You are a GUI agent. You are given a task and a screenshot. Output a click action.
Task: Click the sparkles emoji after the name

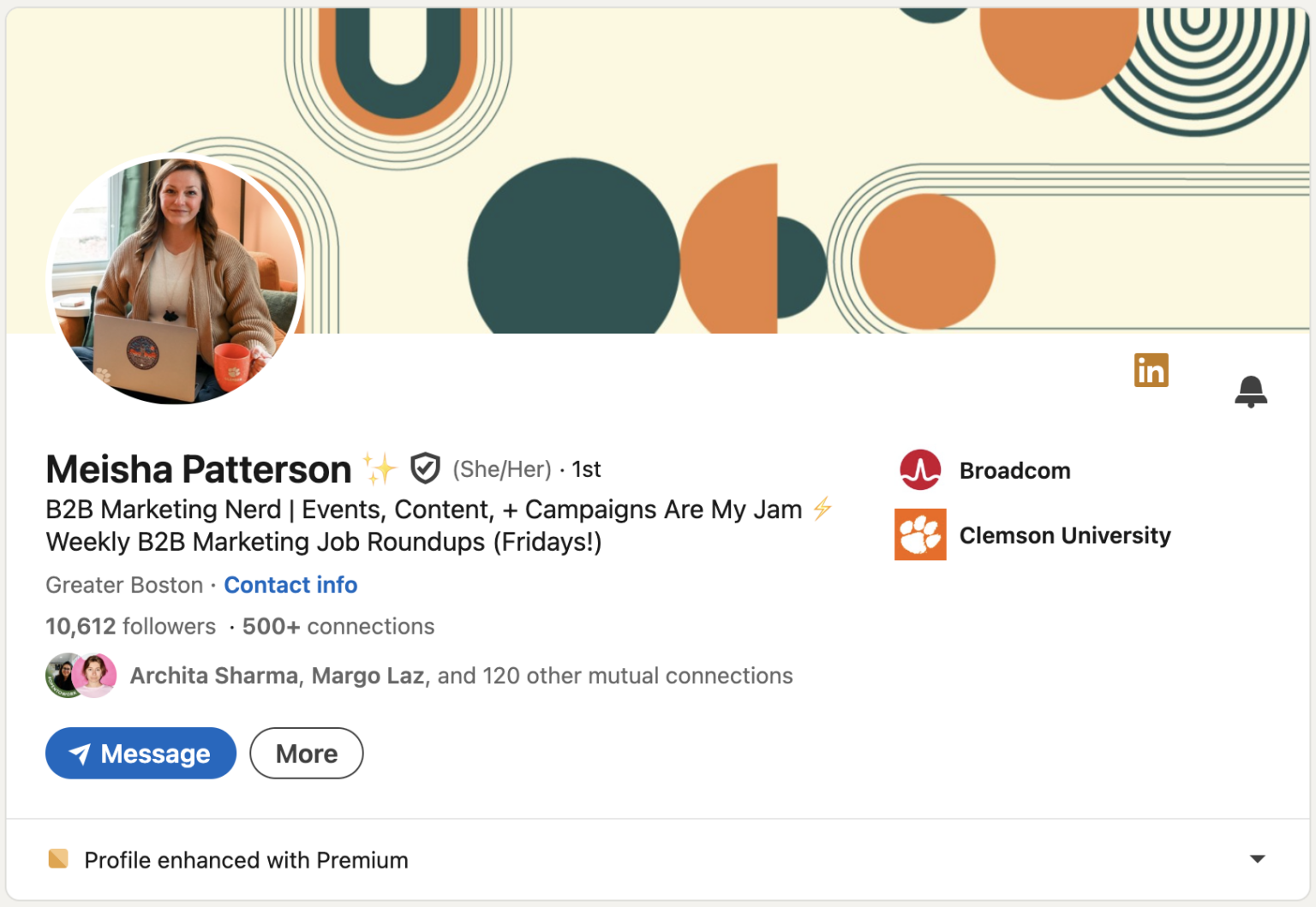(380, 468)
